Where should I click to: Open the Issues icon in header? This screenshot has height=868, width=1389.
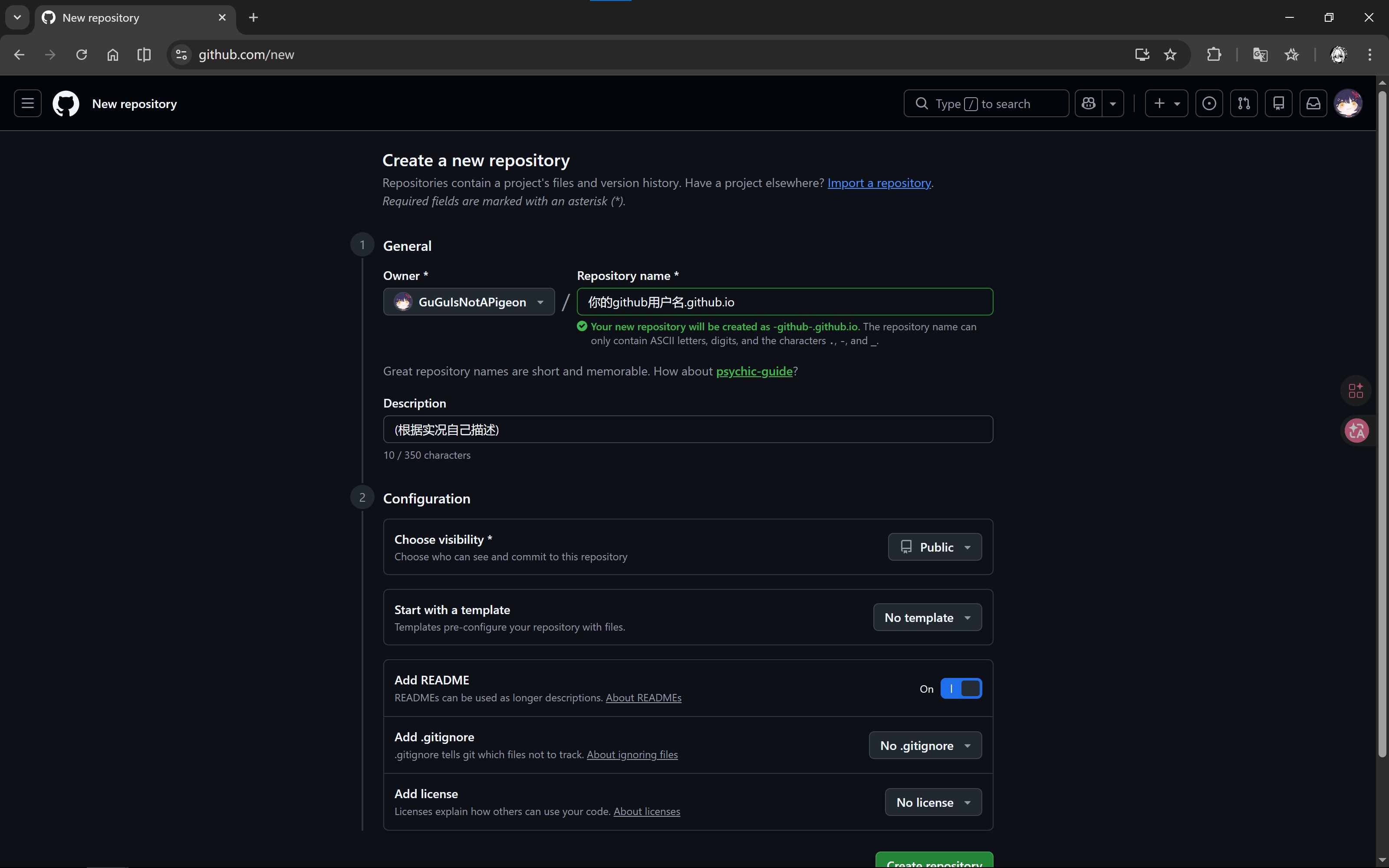pos(1209,103)
